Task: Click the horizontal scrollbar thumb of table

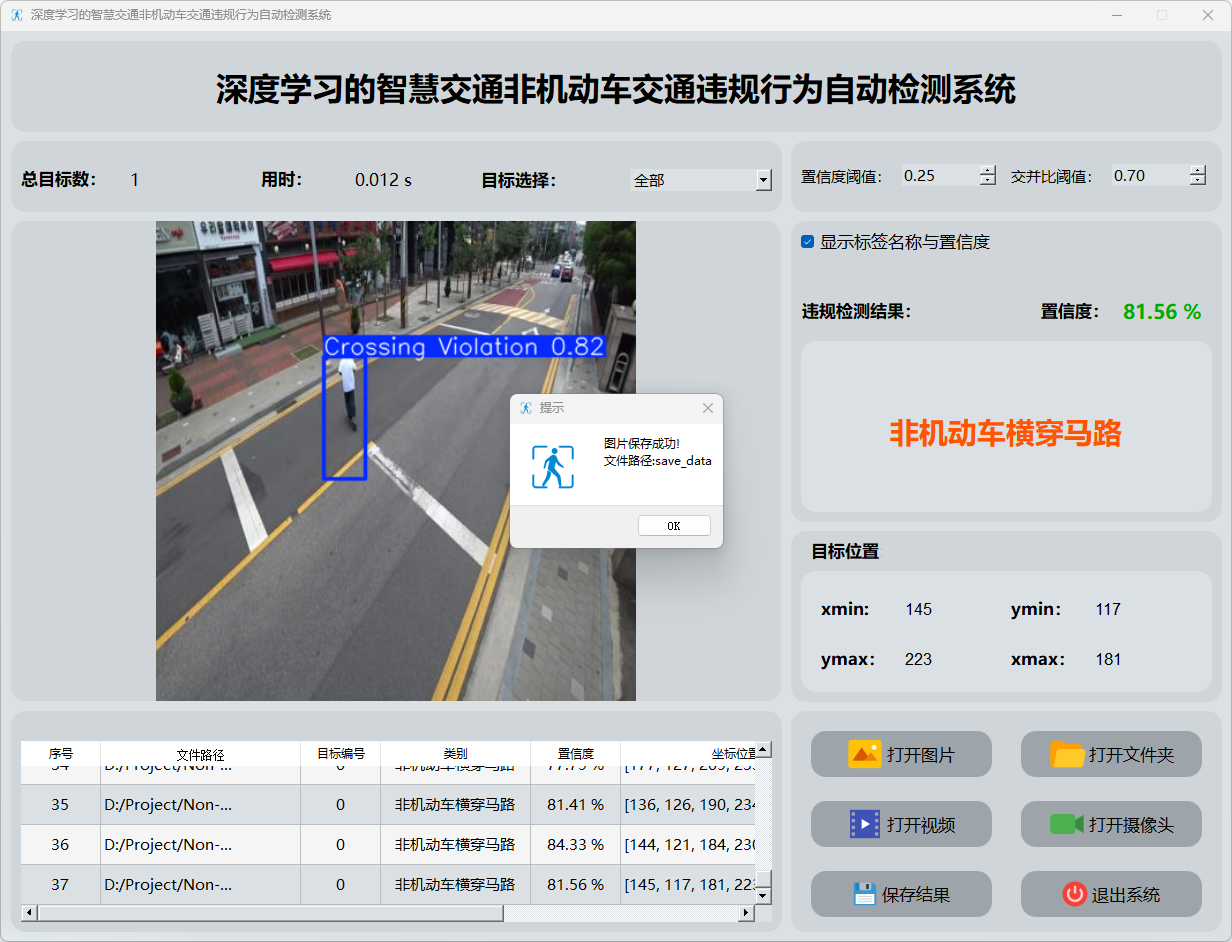Action: 270,913
